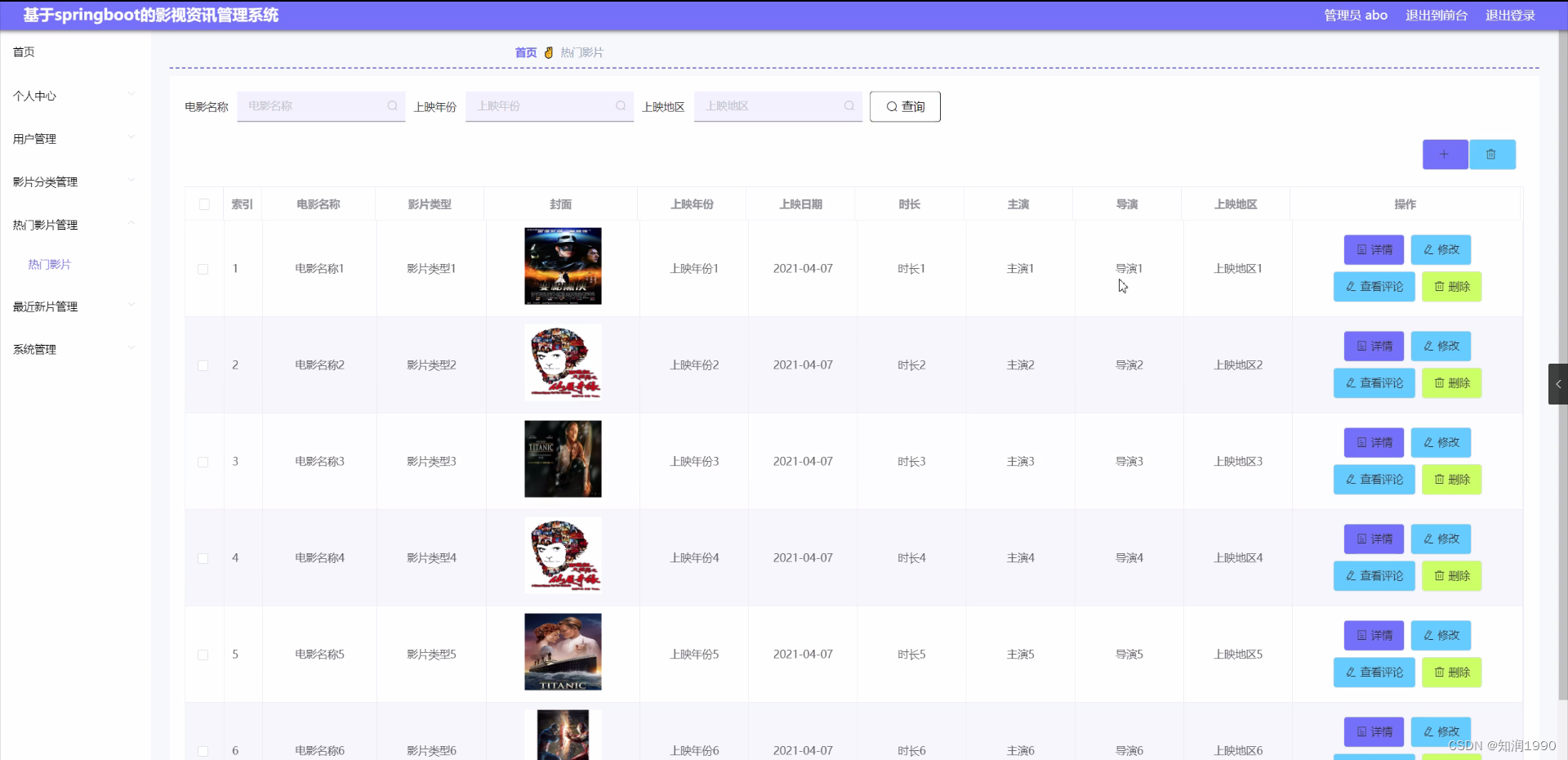Viewport: 1568px width, 760px height.
Task: Expand the 个人中心 sidebar menu
Action: click(x=33, y=96)
